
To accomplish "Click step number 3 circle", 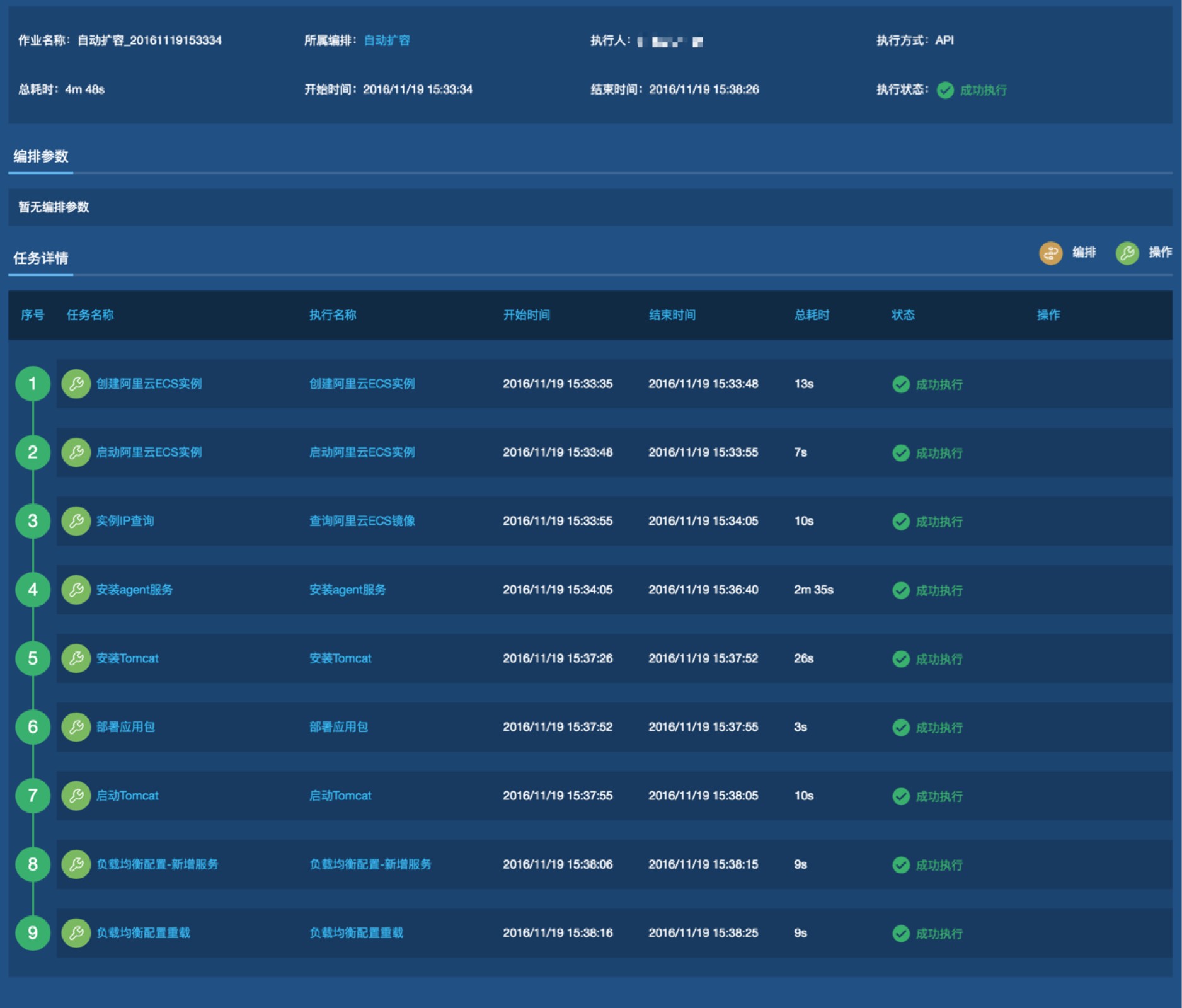I will [33, 521].
